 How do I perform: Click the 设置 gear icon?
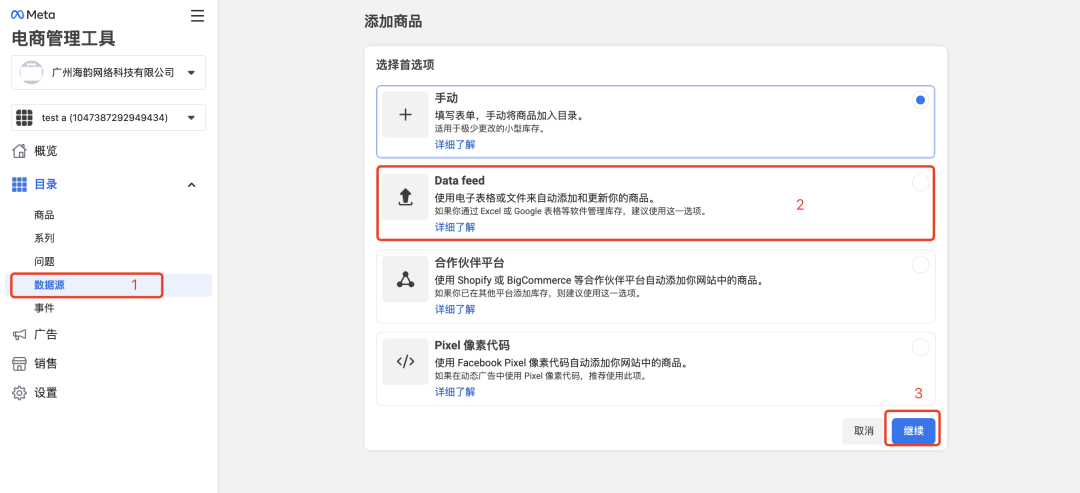tap(20, 393)
